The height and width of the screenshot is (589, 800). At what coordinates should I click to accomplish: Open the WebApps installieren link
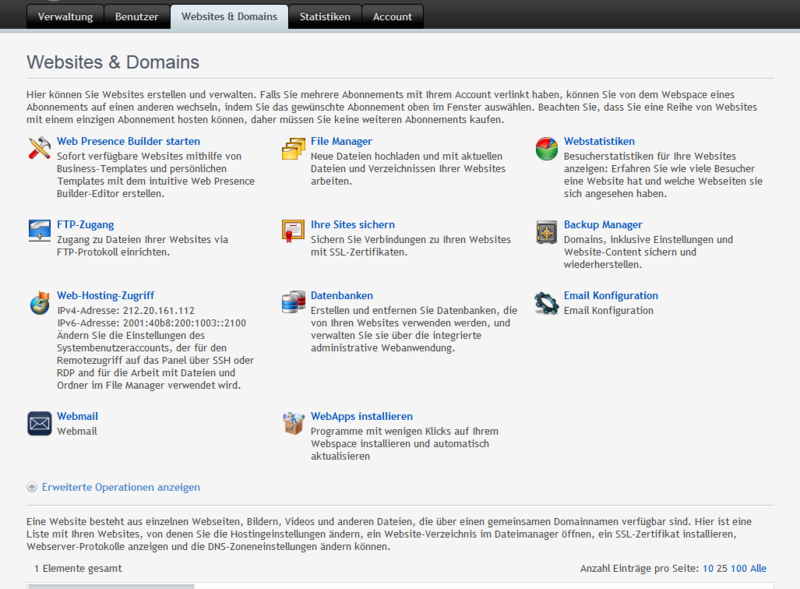[362, 416]
